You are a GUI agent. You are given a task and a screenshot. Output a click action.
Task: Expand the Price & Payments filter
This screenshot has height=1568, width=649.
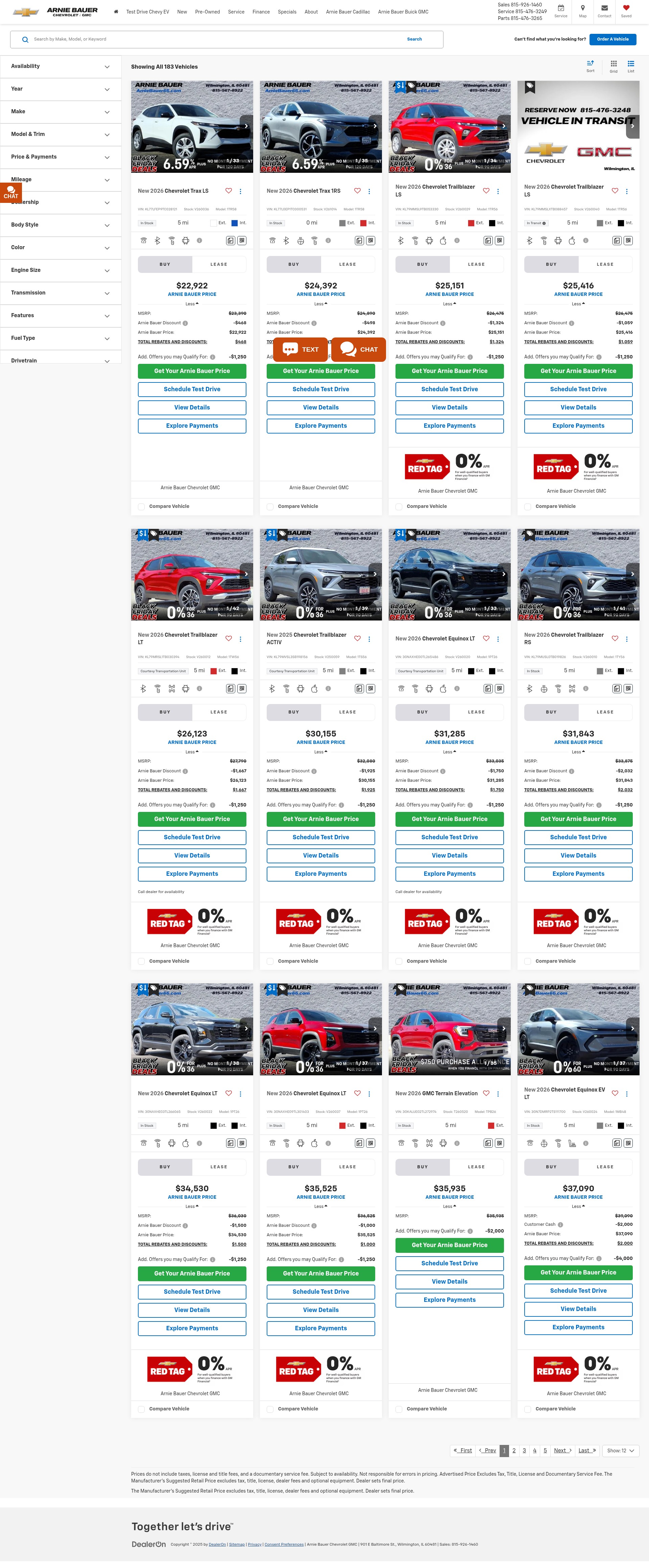pyautogui.click(x=60, y=157)
